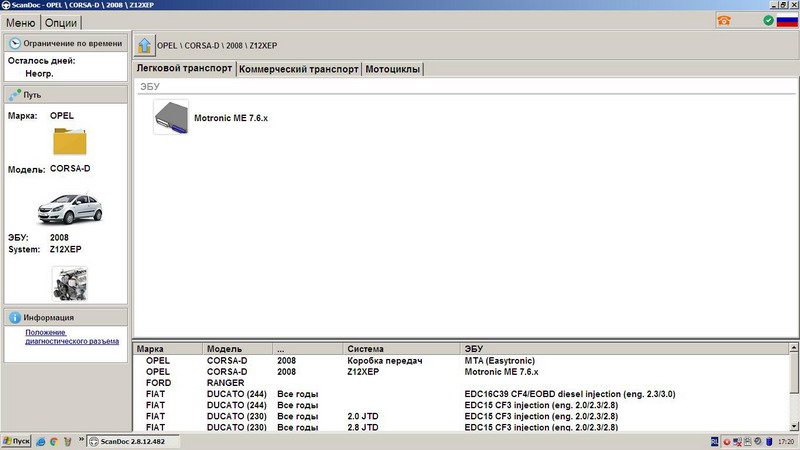Expand the quick launch chevron
800x450 pixels.
click(81, 440)
